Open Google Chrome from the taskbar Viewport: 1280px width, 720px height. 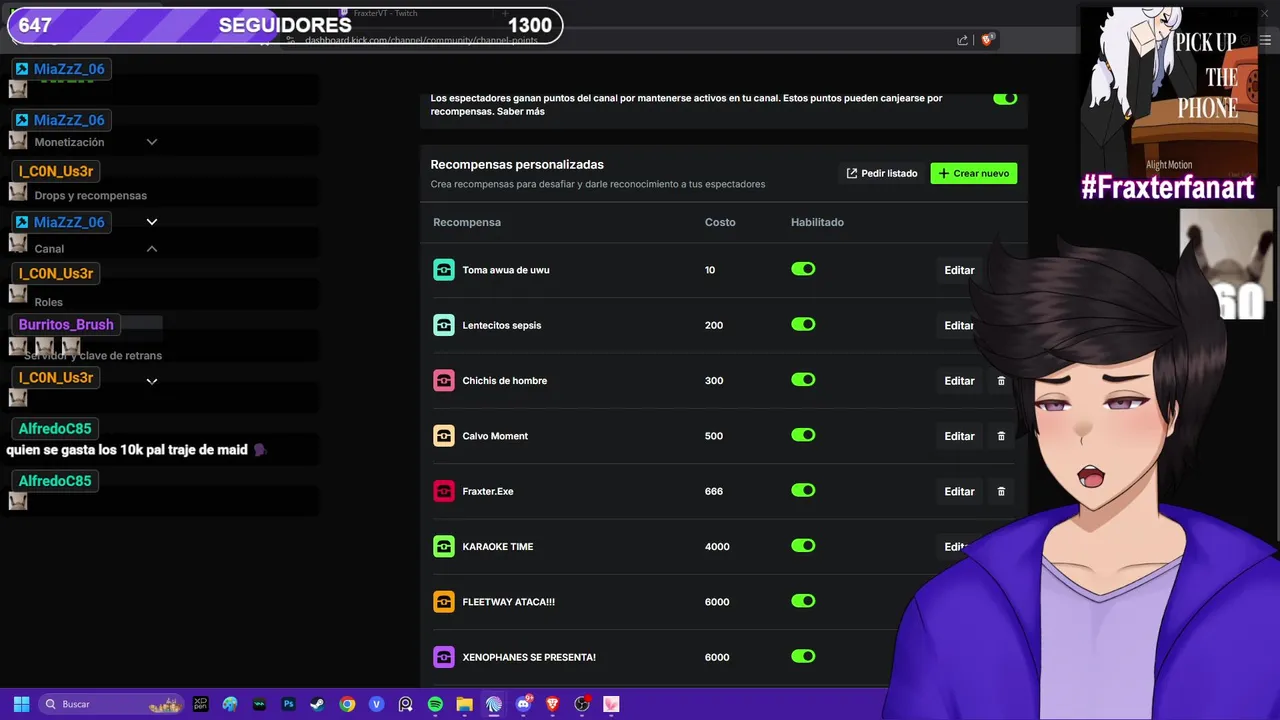[347, 704]
